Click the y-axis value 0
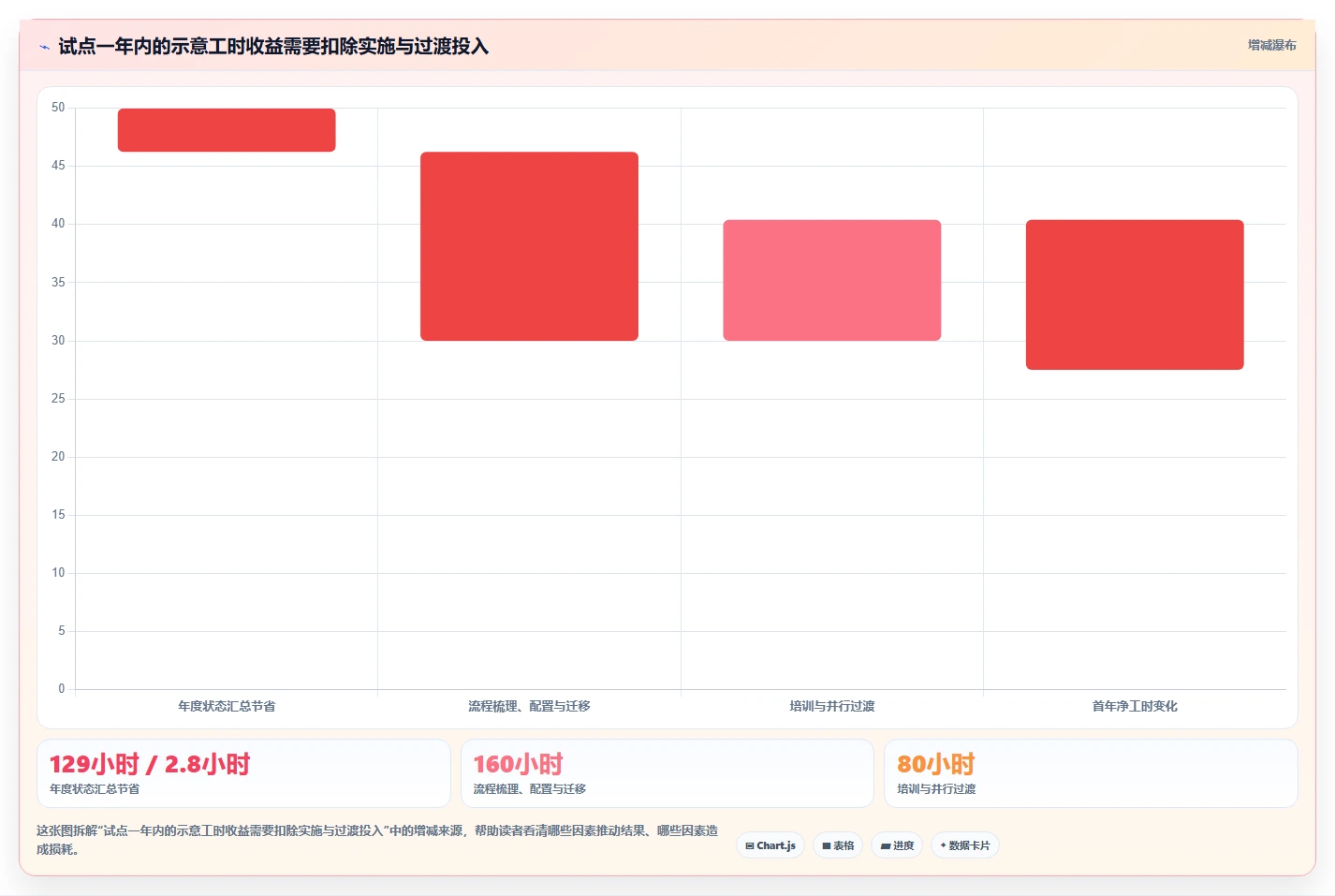Image resolution: width=1335 pixels, height=896 pixels. click(x=62, y=689)
